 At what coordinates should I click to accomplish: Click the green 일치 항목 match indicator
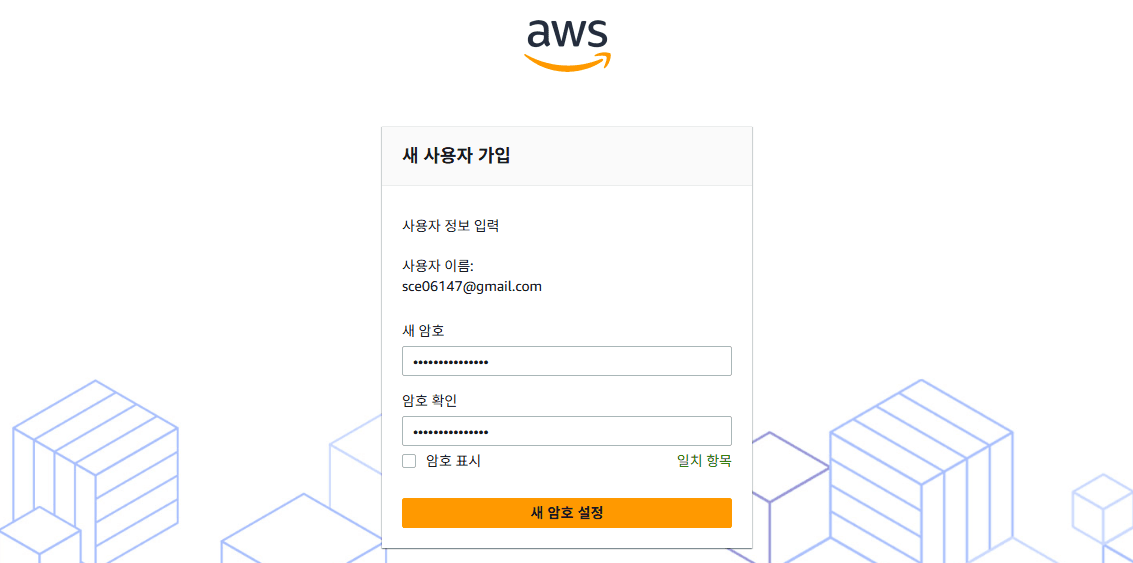click(704, 461)
